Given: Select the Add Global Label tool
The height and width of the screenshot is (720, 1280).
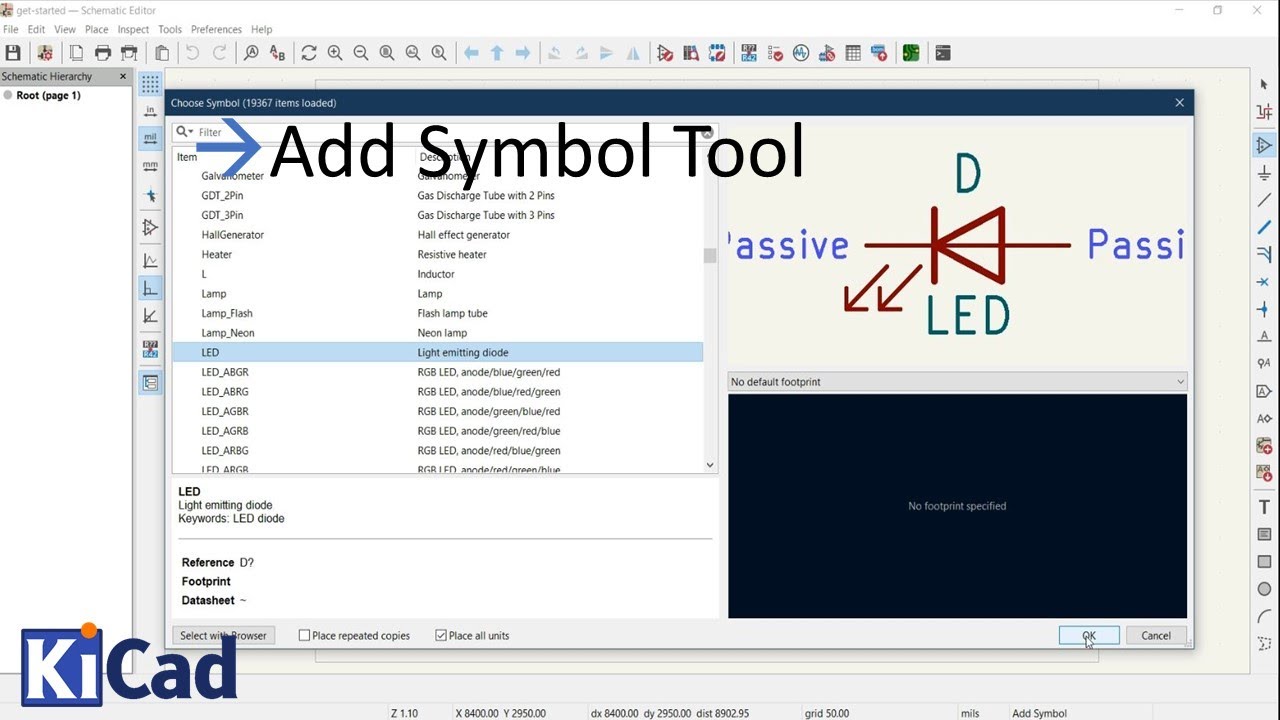Looking at the screenshot, I should pos(1264,391).
